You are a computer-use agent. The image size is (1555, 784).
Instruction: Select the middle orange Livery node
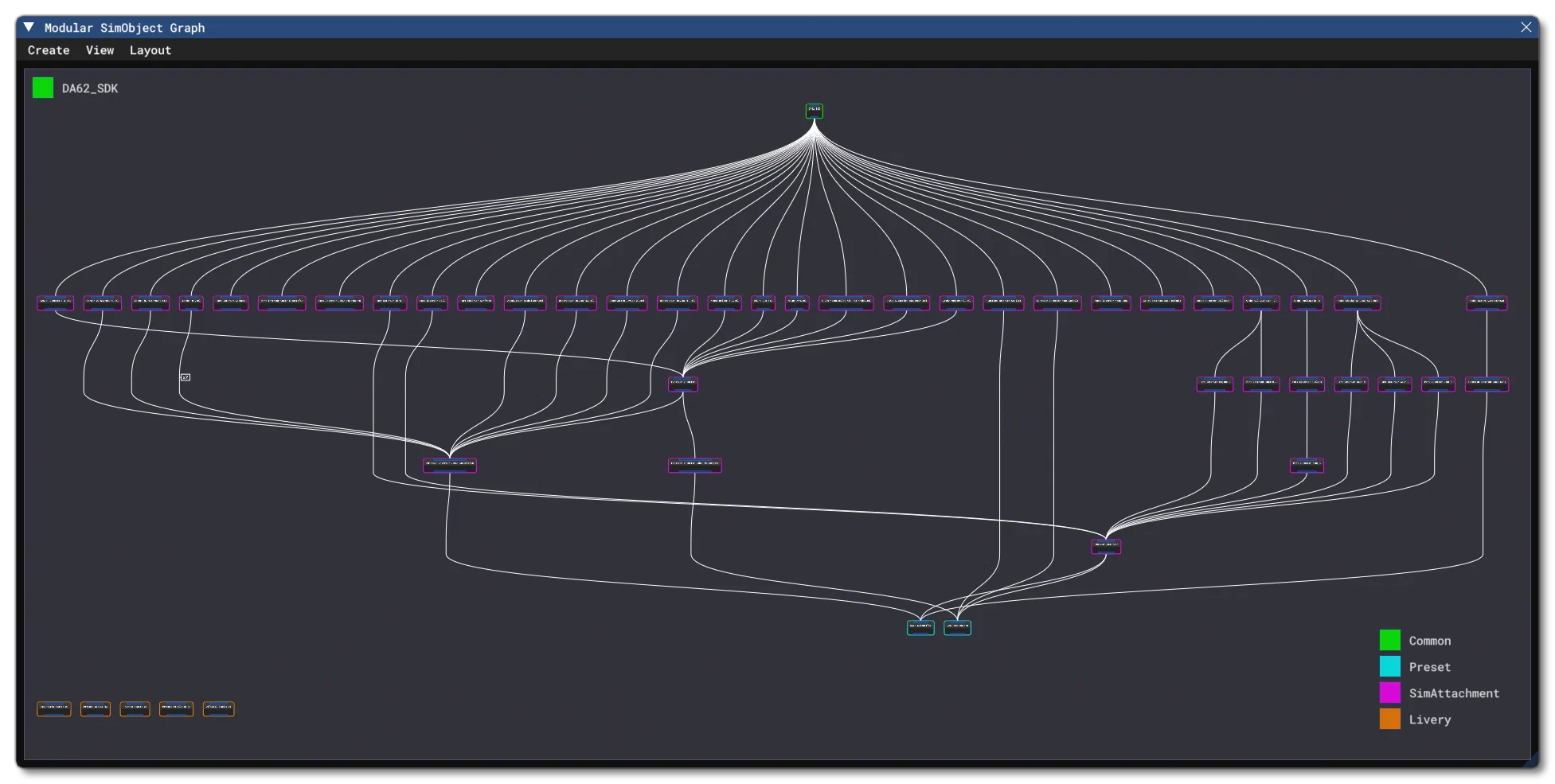(x=135, y=708)
